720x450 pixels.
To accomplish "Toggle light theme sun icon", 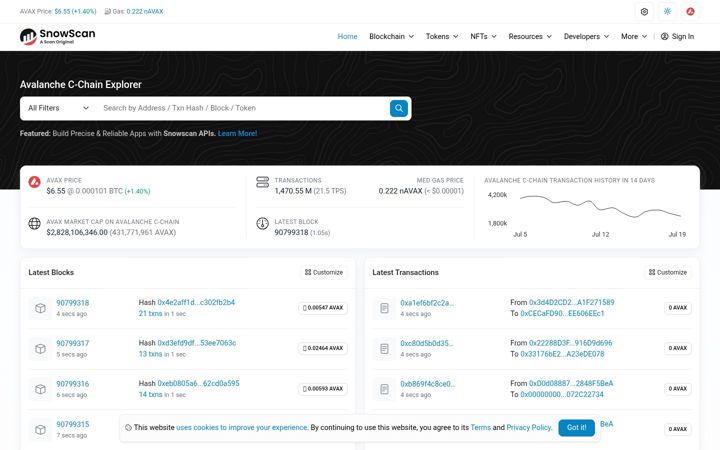I will coord(667,11).
